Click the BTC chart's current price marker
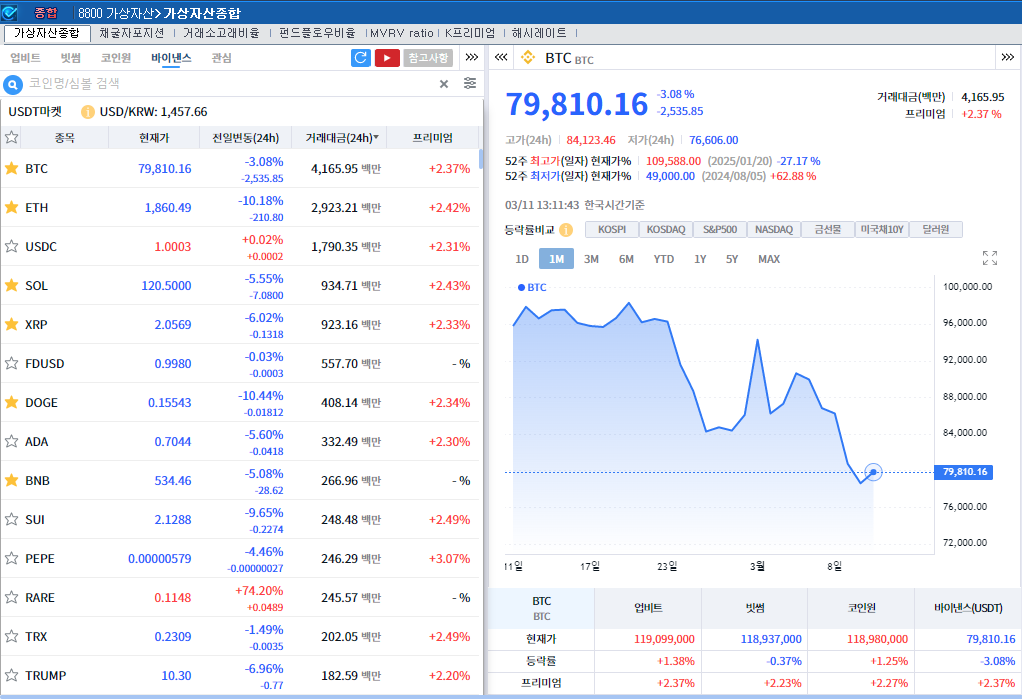The image size is (1022, 699). (873, 472)
